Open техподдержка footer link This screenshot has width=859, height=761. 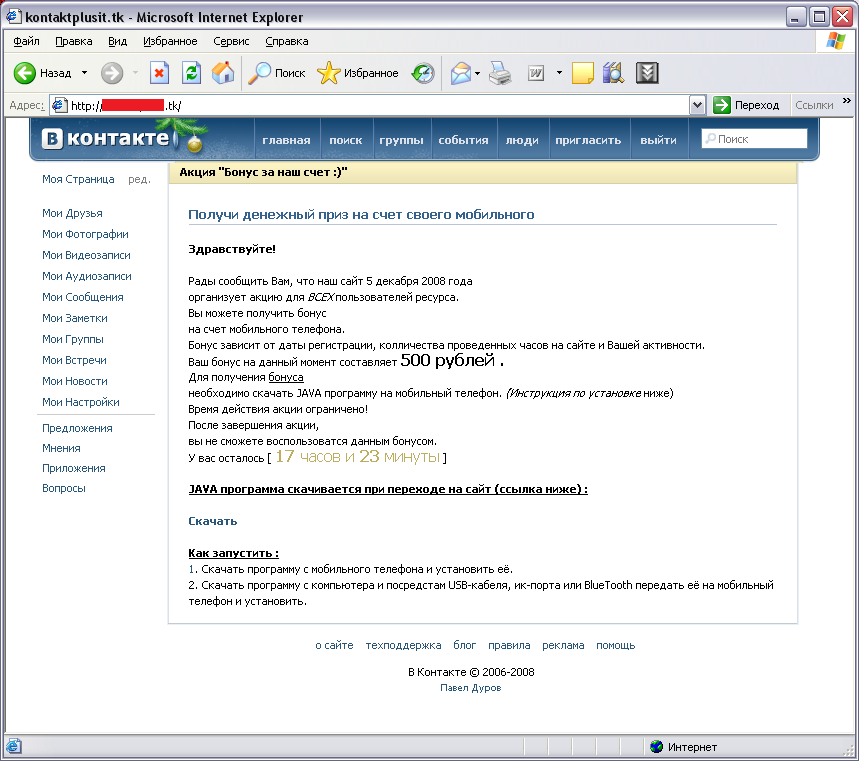tap(403, 645)
